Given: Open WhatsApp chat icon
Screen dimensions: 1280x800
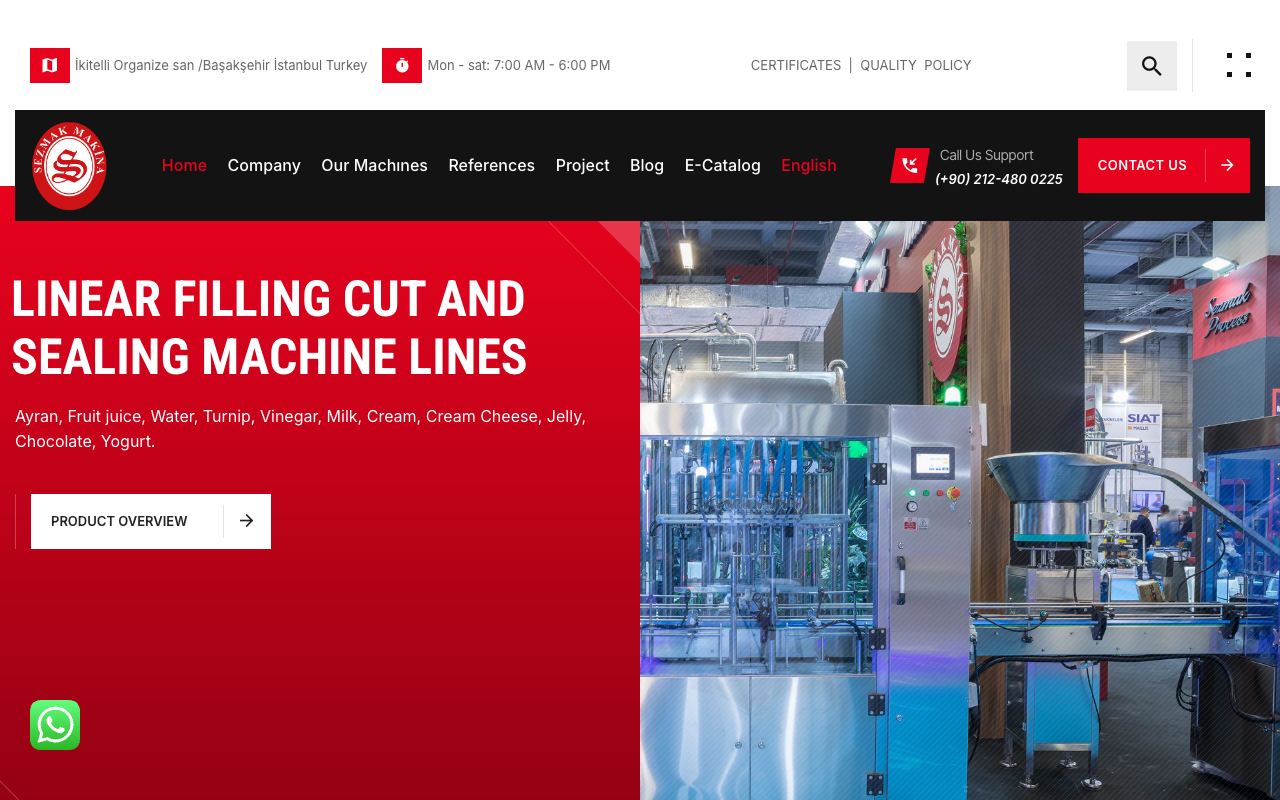Looking at the screenshot, I should click(x=55, y=725).
